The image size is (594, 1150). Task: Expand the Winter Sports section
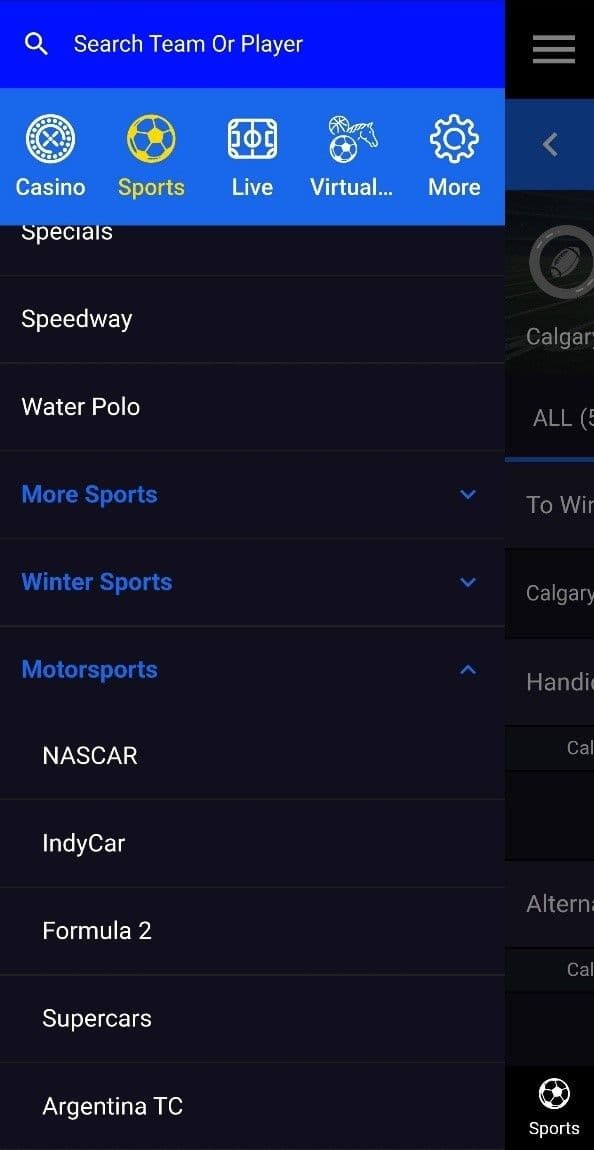[252, 582]
